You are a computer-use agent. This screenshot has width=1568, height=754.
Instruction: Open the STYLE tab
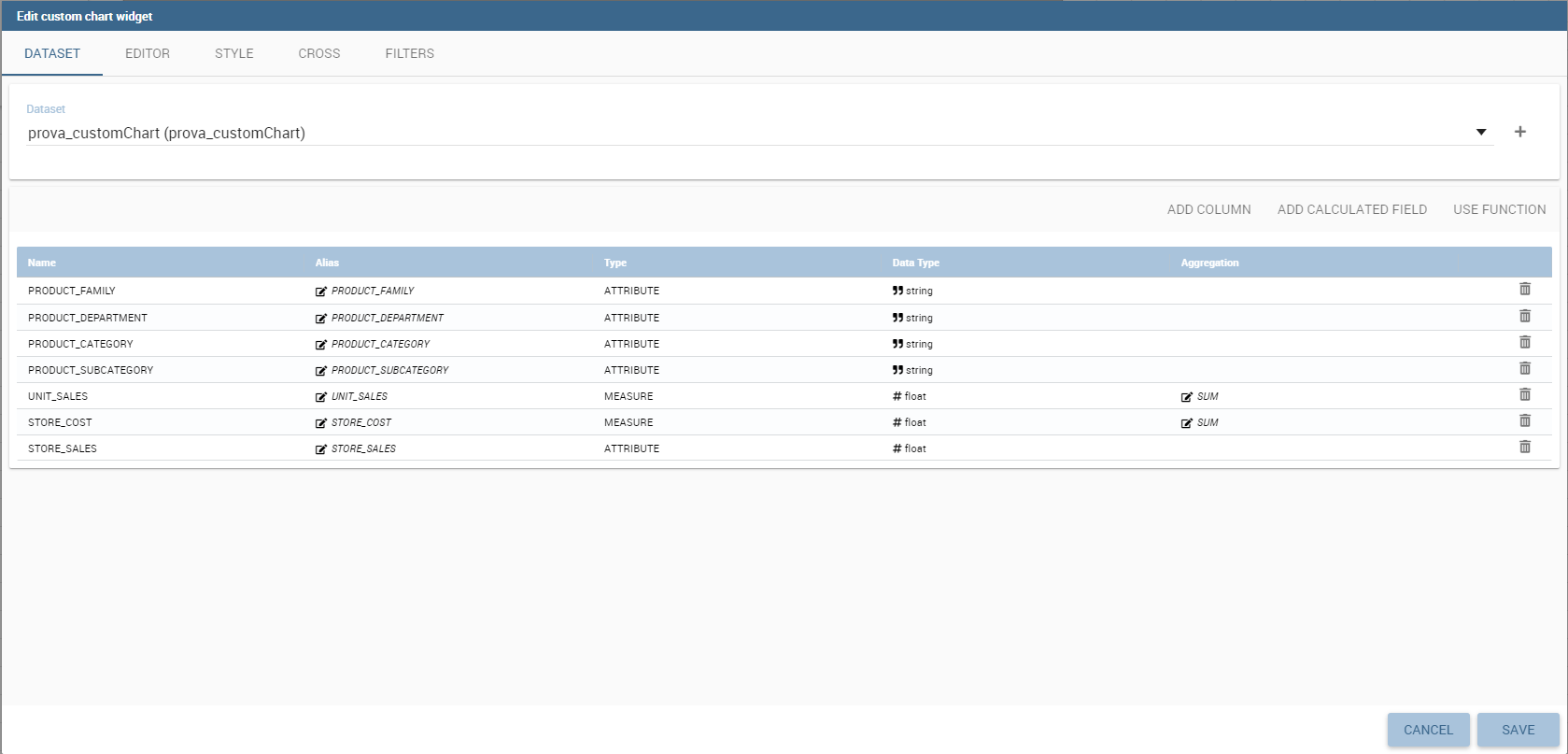point(234,53)
